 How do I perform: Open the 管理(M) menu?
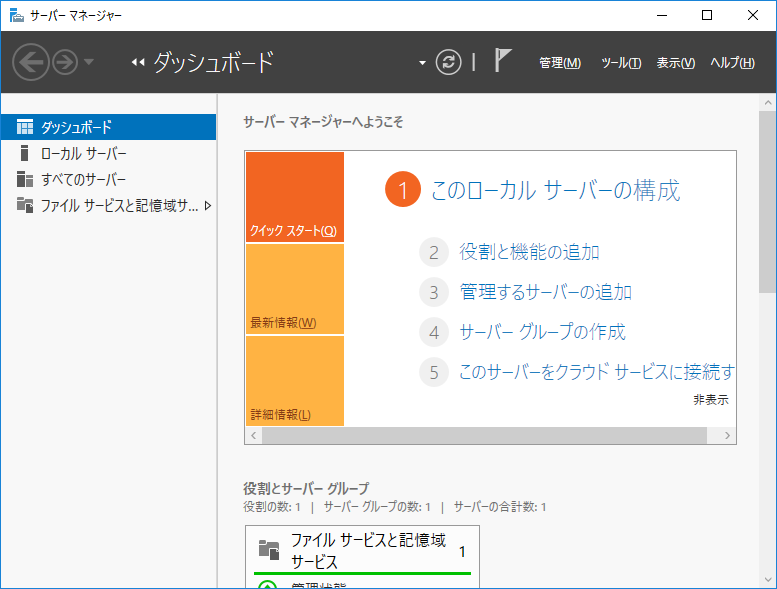[x=560, y=63]
